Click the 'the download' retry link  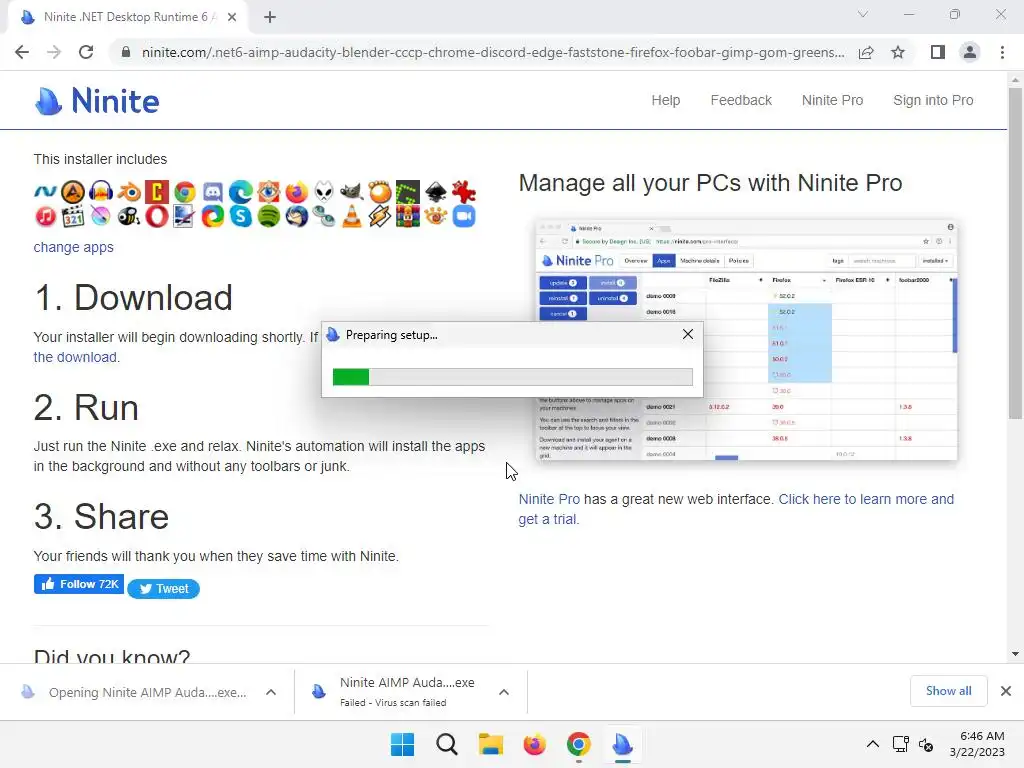pyautogui.click(x=76, y=357)
